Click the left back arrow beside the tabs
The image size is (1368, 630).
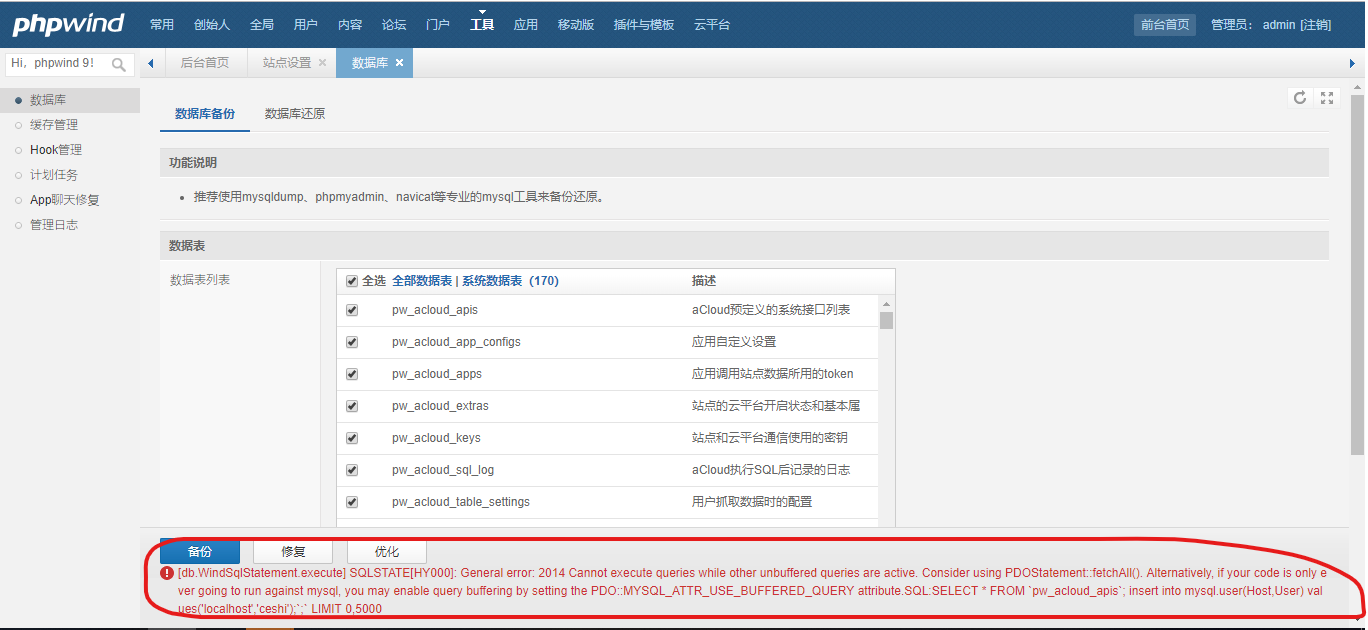click(x=150, y=62)
